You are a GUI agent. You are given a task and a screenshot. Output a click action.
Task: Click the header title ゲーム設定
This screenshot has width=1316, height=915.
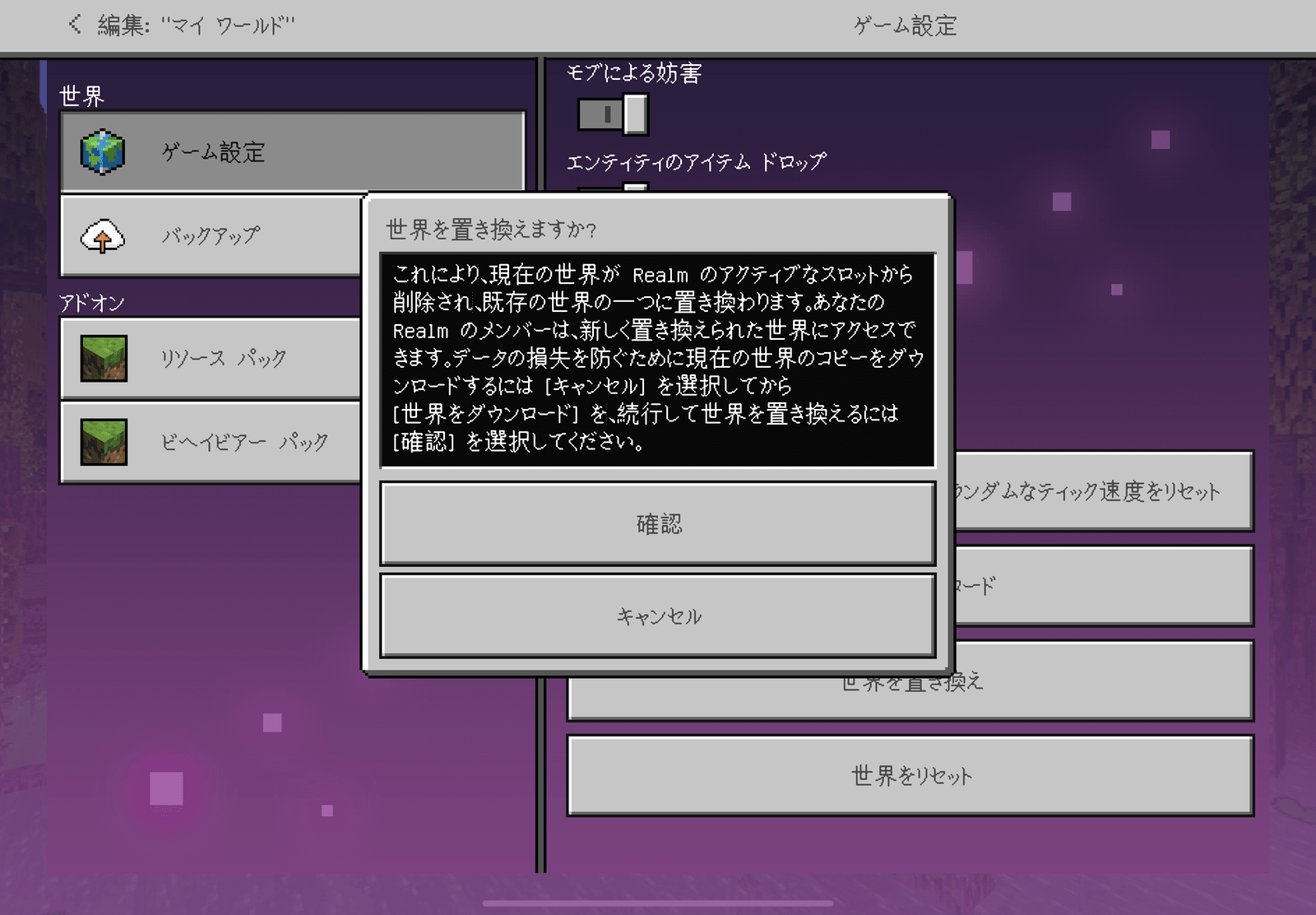(x=905, y=26)
